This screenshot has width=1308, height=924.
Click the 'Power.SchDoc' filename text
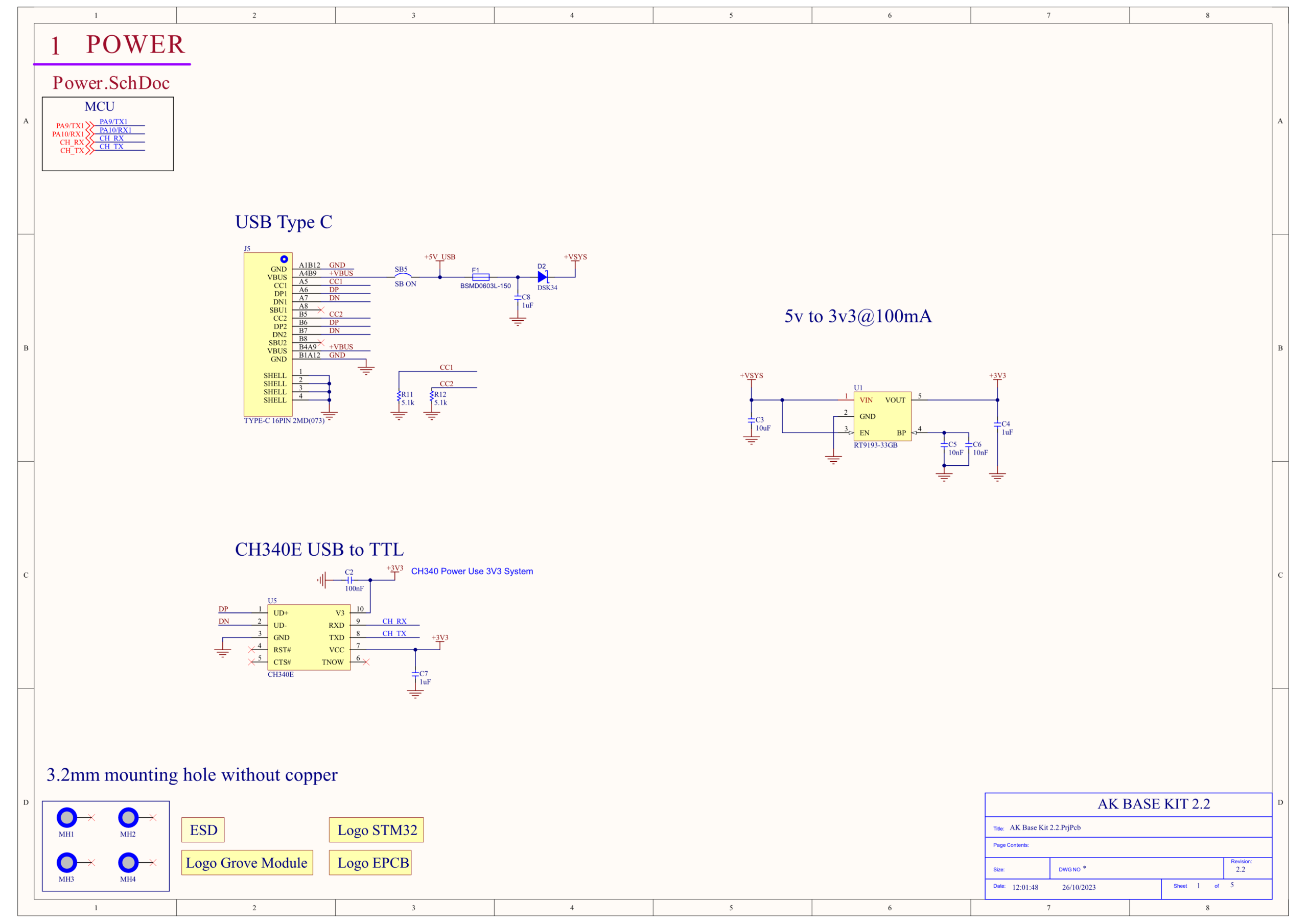(x=111, y=83)
